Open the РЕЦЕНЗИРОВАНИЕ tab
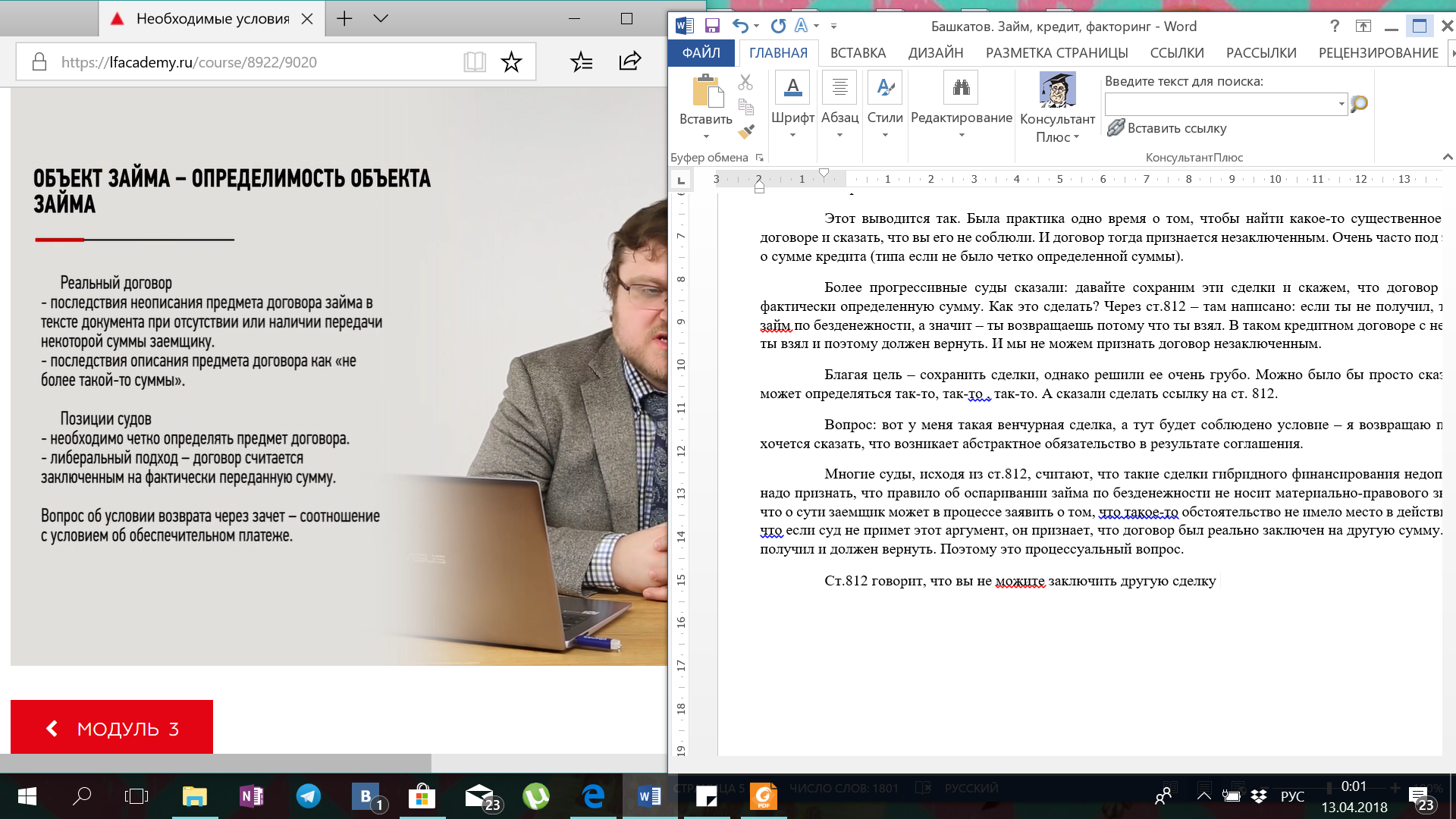Viewport: 1456px width, 819px height. [x=1378, y=52]
